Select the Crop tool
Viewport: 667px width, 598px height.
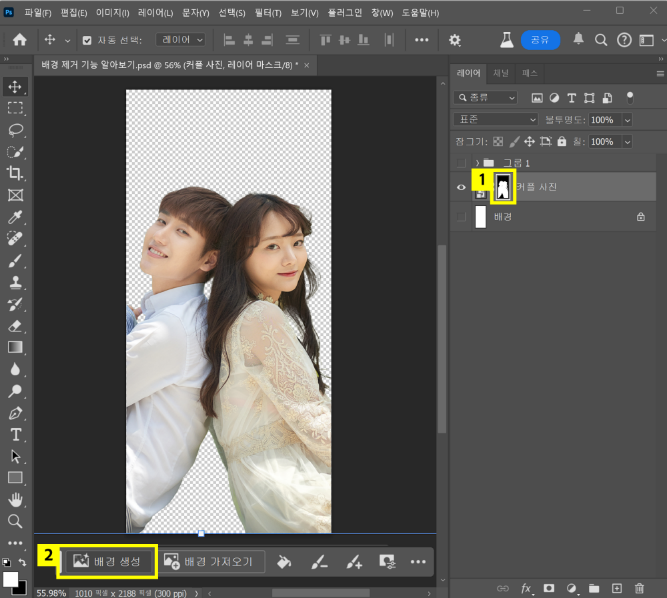(x=16, y=174)
